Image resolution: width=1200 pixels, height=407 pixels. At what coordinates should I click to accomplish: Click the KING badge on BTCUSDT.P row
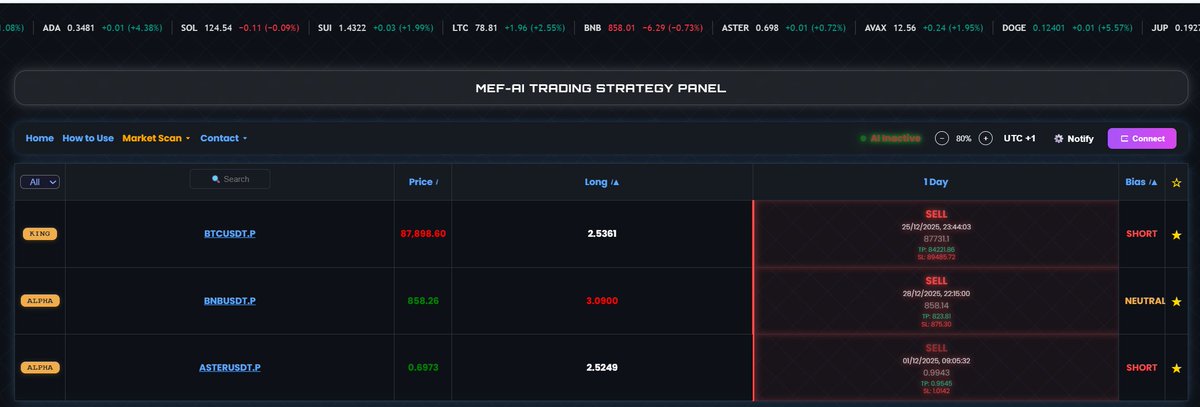[x=40, y=233]
